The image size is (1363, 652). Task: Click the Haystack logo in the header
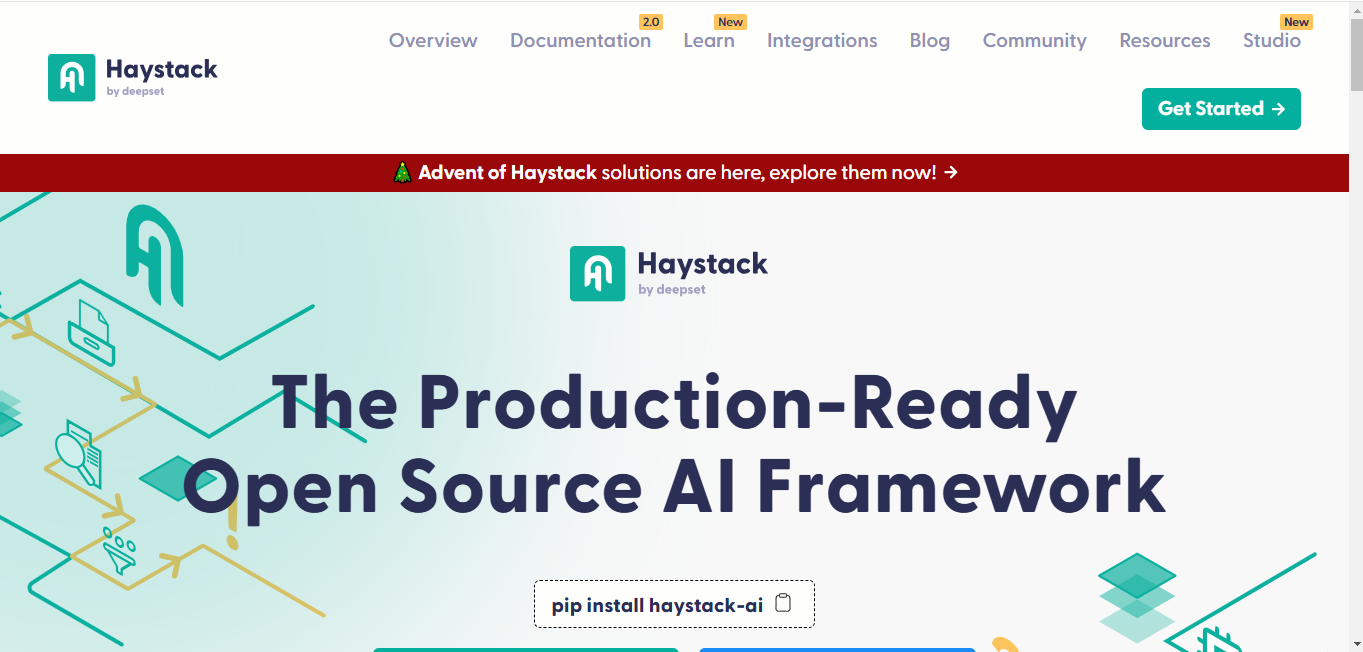click(133, 78)
